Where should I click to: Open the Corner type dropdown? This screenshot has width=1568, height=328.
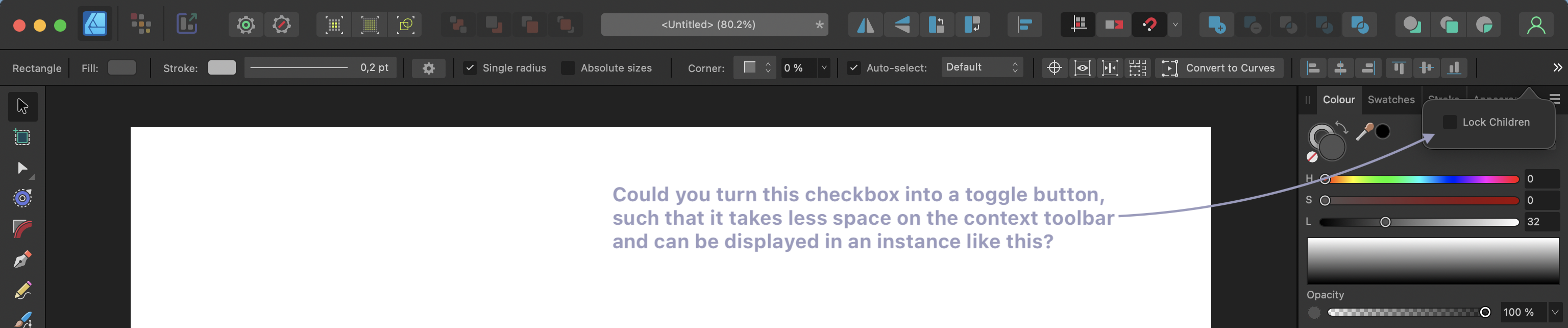(x=755, y=67)
